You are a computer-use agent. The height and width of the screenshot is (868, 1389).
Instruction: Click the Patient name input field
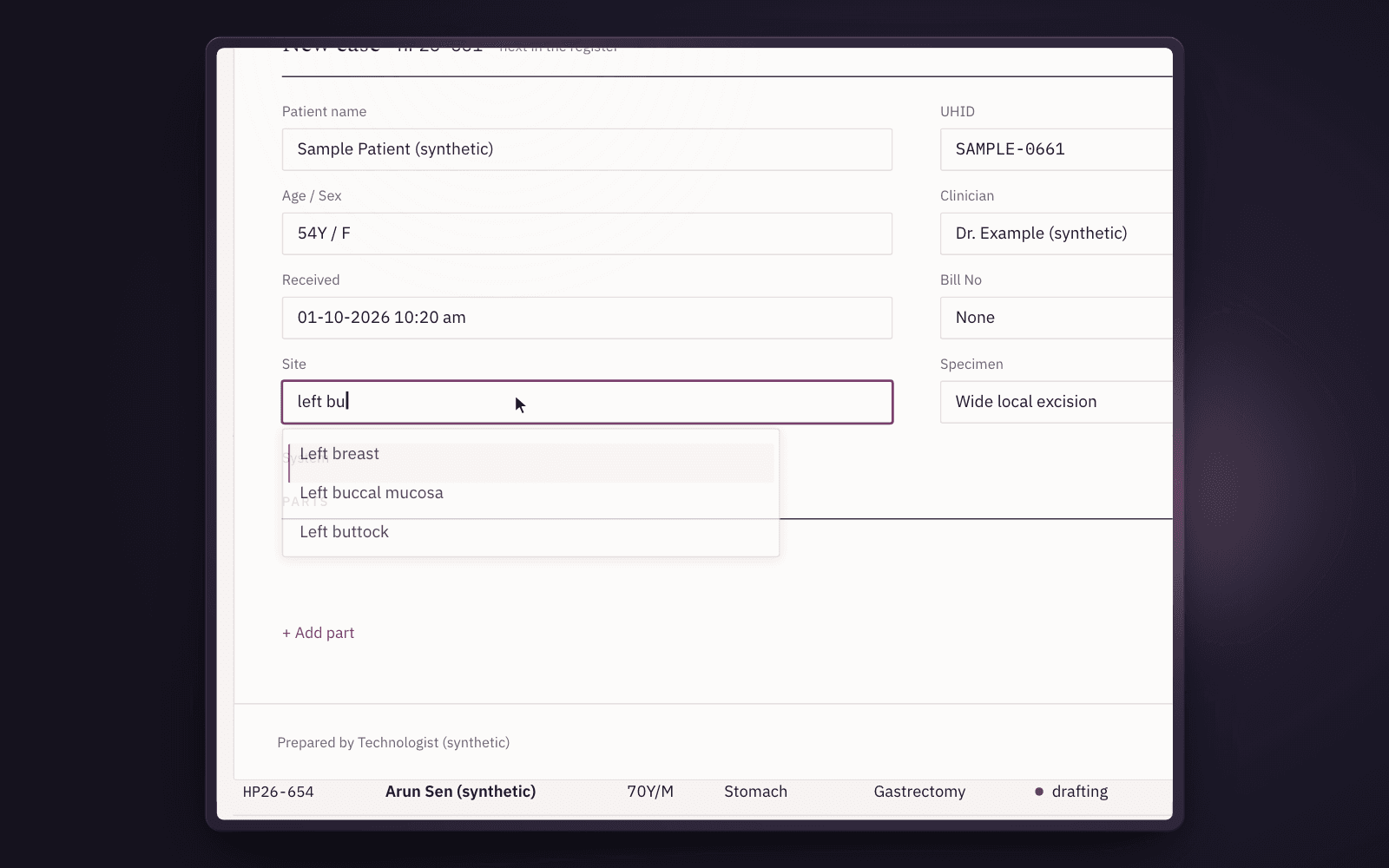(x=587, y=149)
